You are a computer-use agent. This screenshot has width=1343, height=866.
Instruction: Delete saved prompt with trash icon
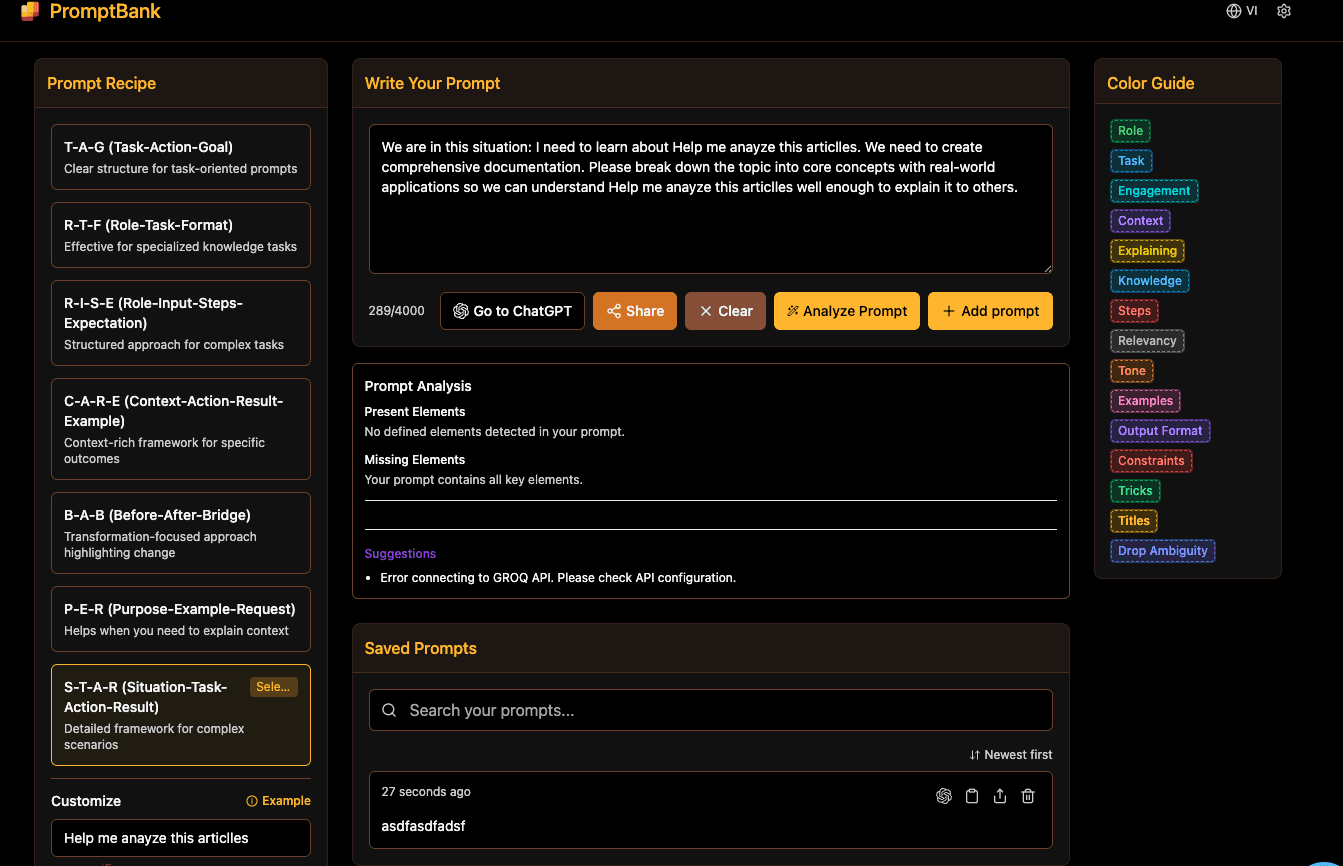tap(1028, 795)
